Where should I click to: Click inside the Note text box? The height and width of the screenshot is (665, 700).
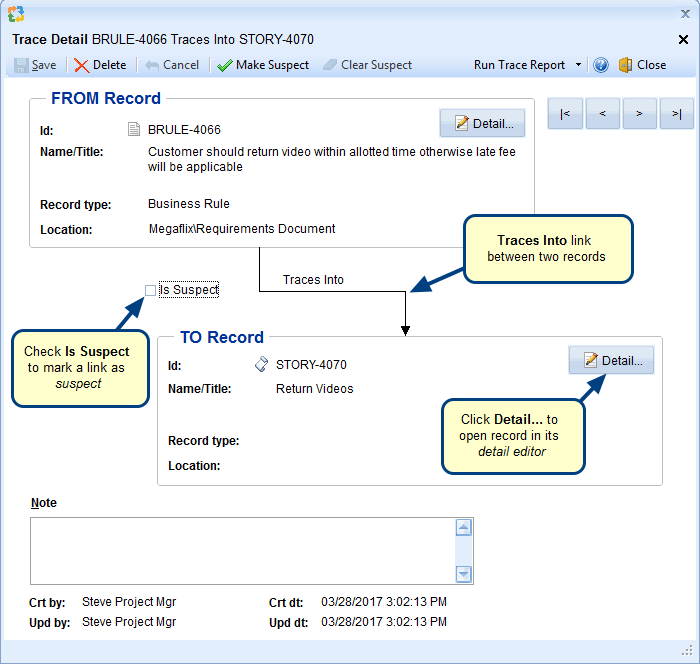click(240, 550)
